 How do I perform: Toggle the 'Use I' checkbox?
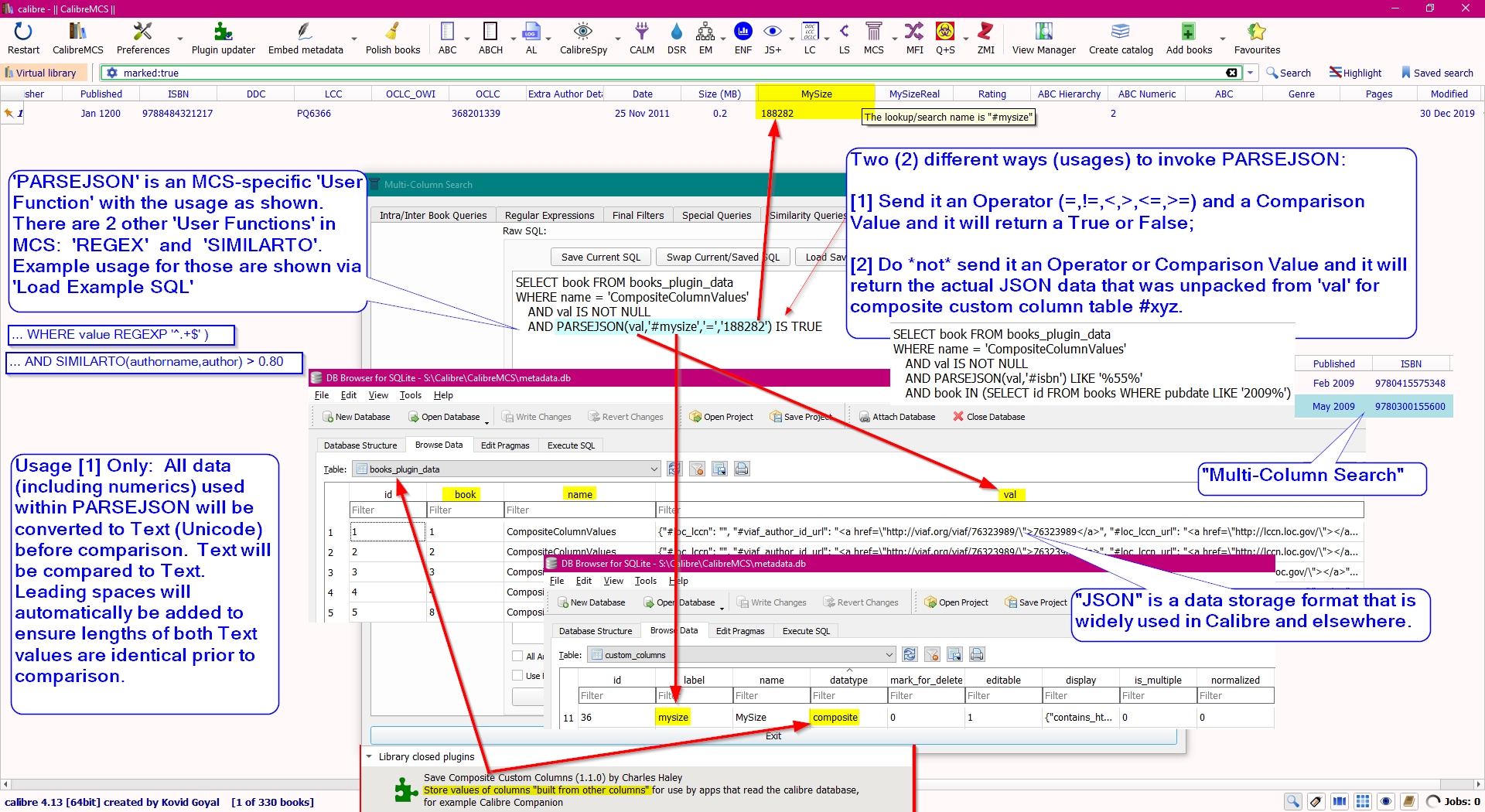[x=517, y=675]
